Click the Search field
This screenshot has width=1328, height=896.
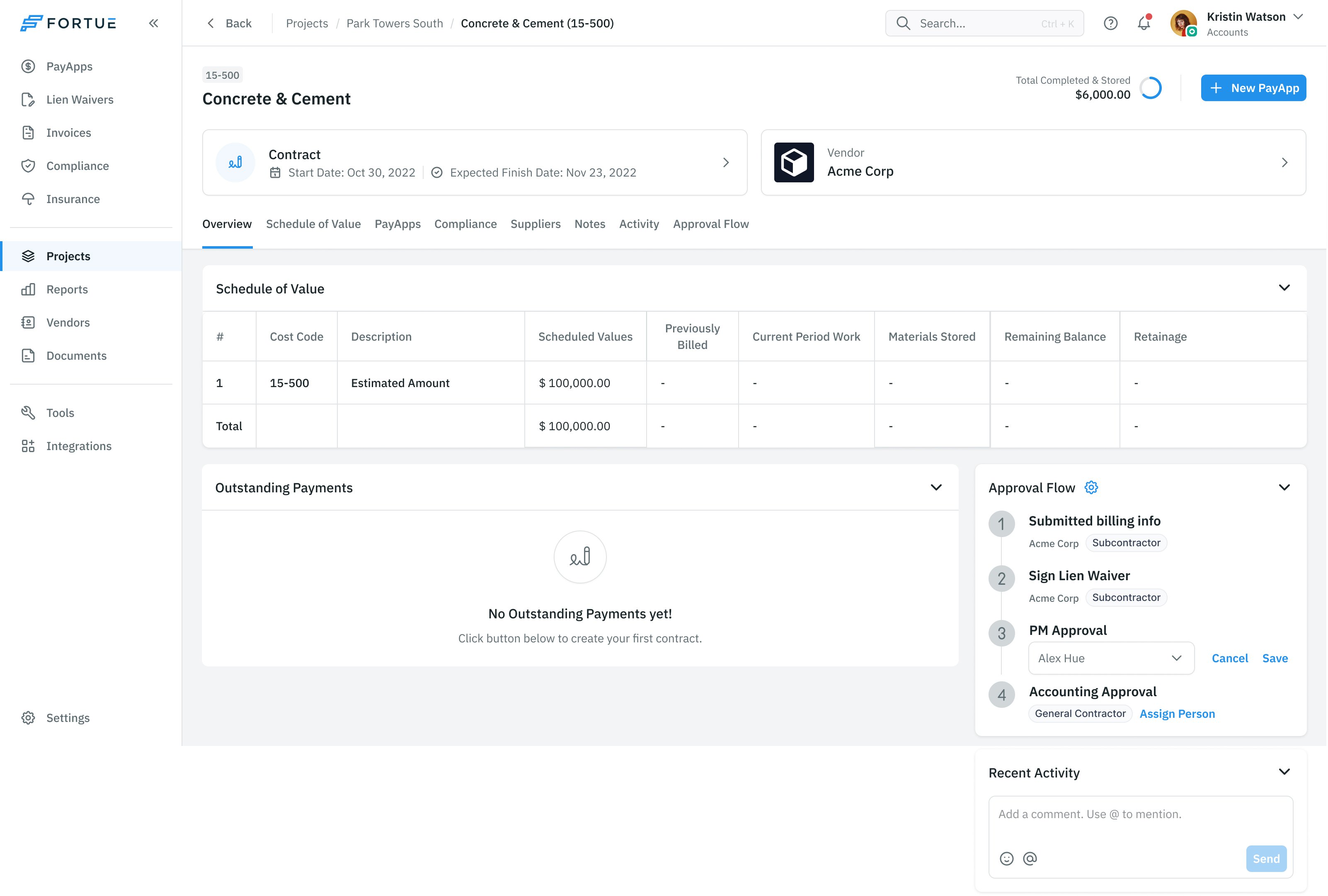coord(985,24)
